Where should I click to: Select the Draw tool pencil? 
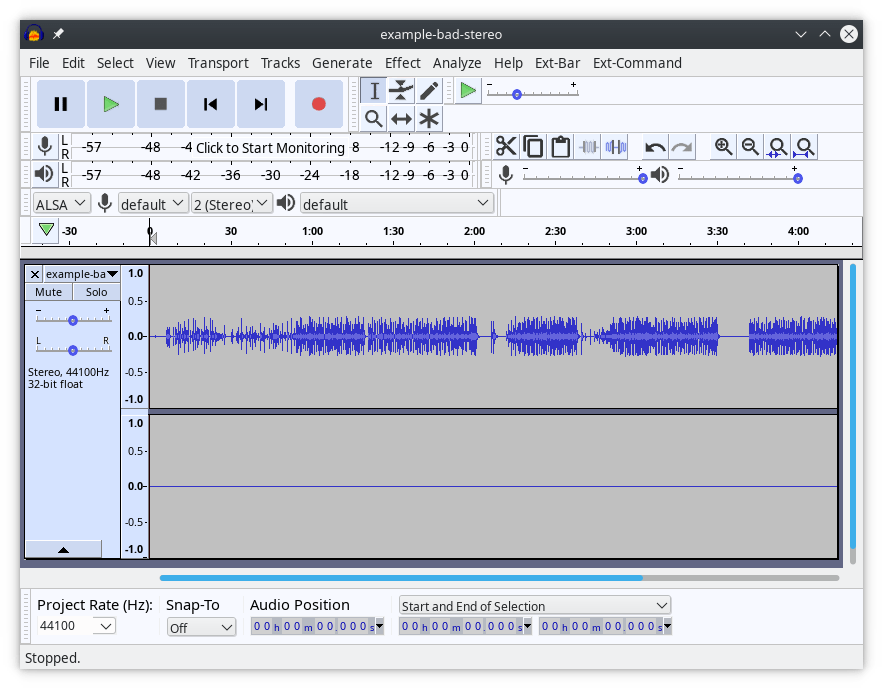click(427, 90)
